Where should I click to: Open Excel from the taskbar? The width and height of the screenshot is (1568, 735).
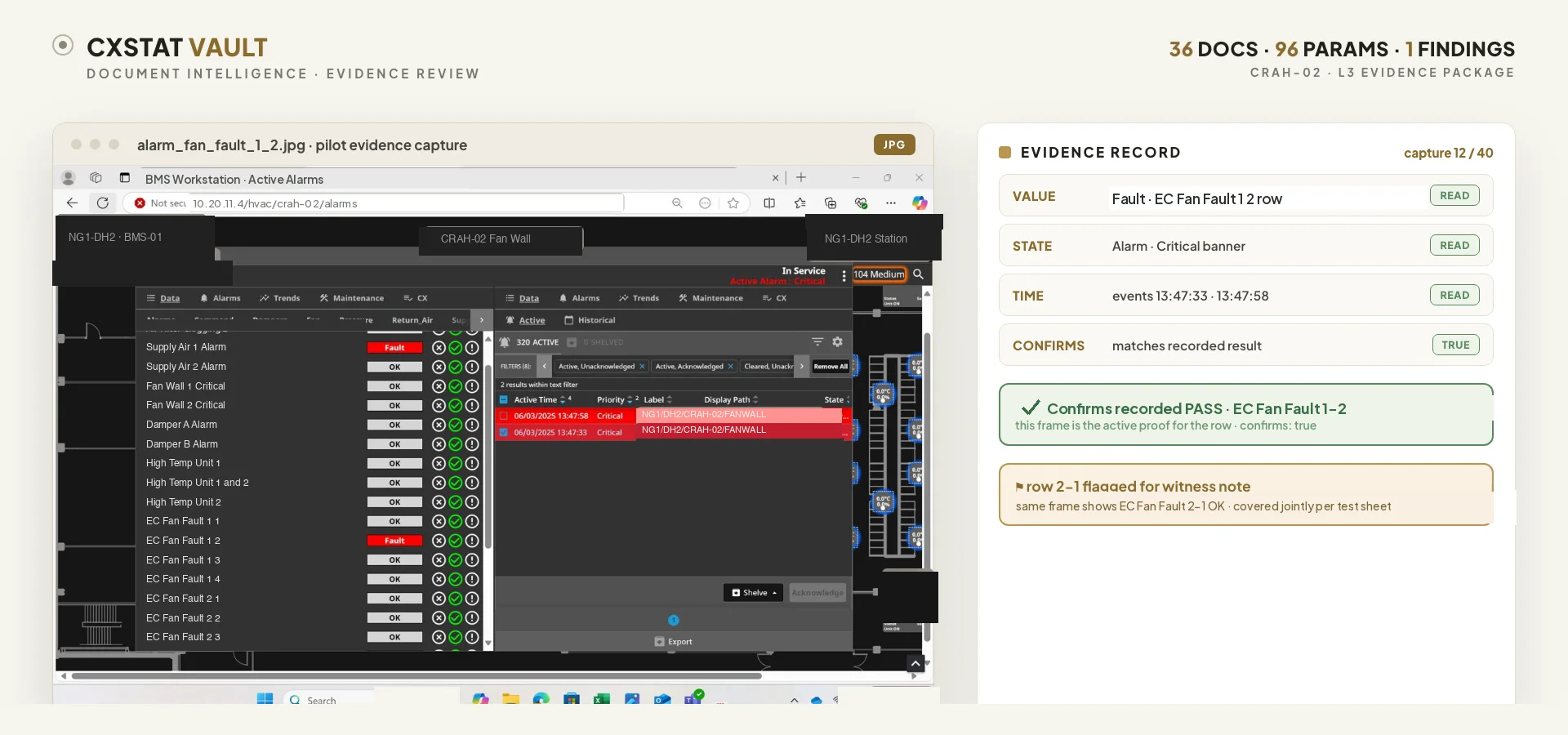pyautogui.click(x=602, y=699)
